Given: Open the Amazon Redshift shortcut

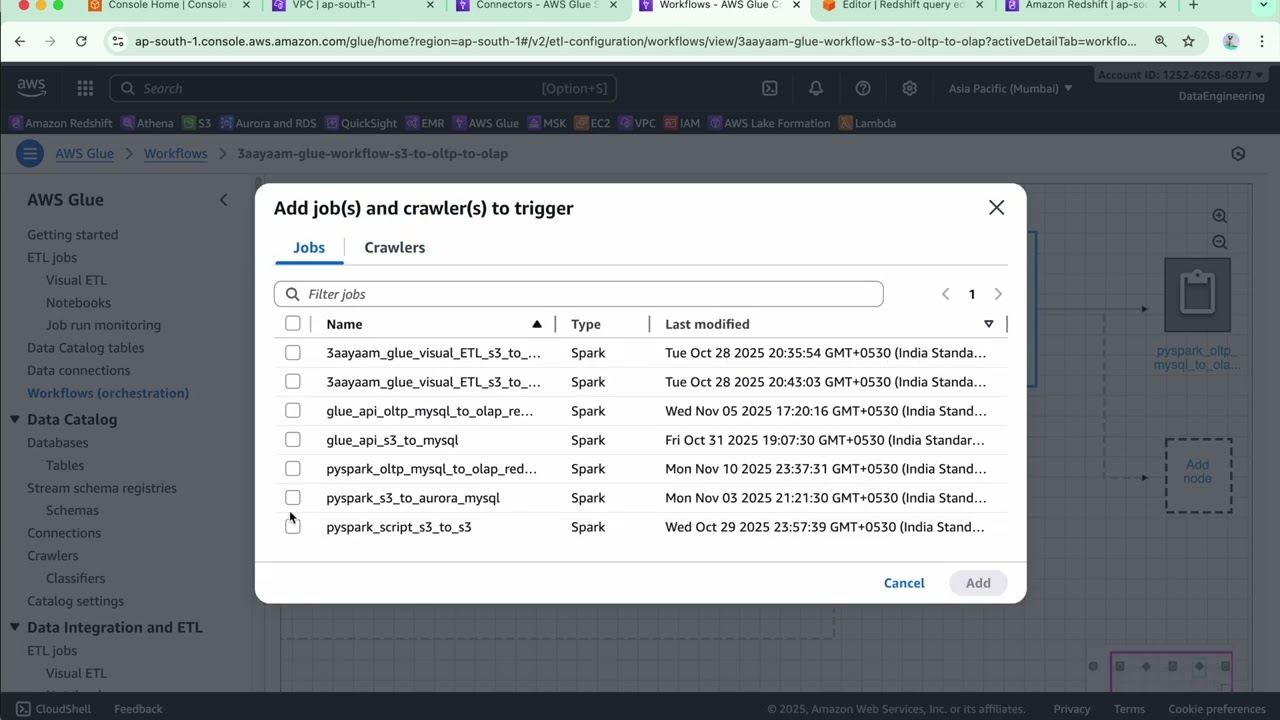Looking at the screenshot, I should [60, 123].
